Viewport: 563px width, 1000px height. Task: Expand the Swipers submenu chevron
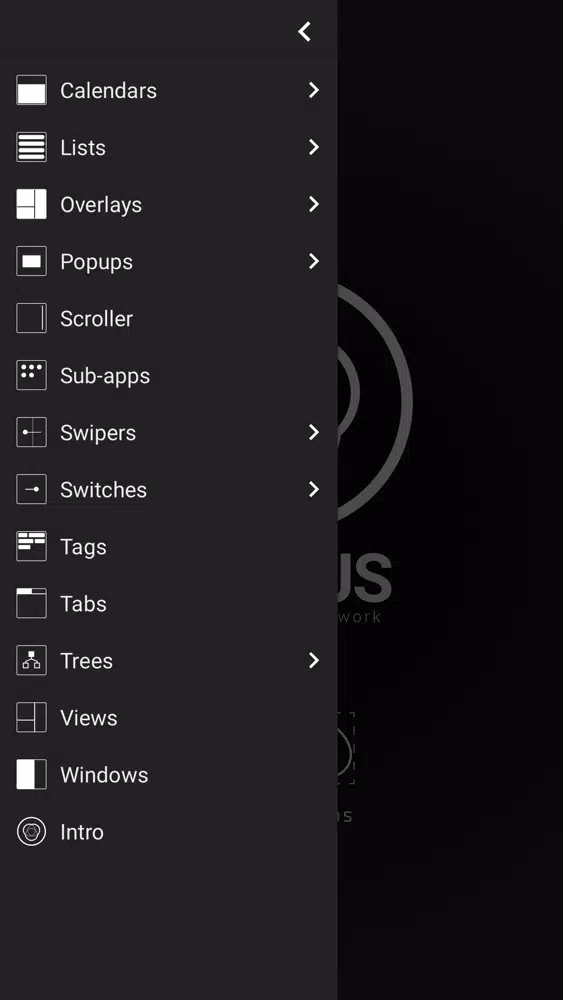[314, 432]
